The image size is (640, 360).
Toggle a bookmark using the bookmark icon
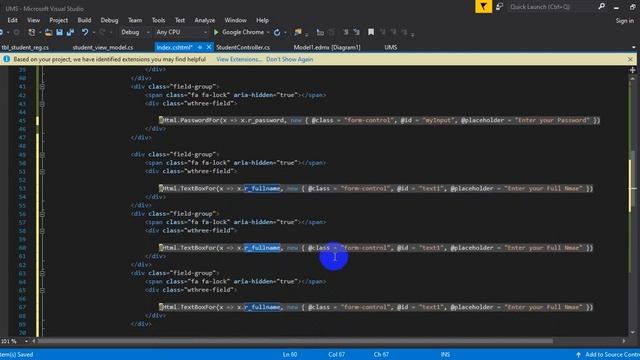(x=371, y=32)
